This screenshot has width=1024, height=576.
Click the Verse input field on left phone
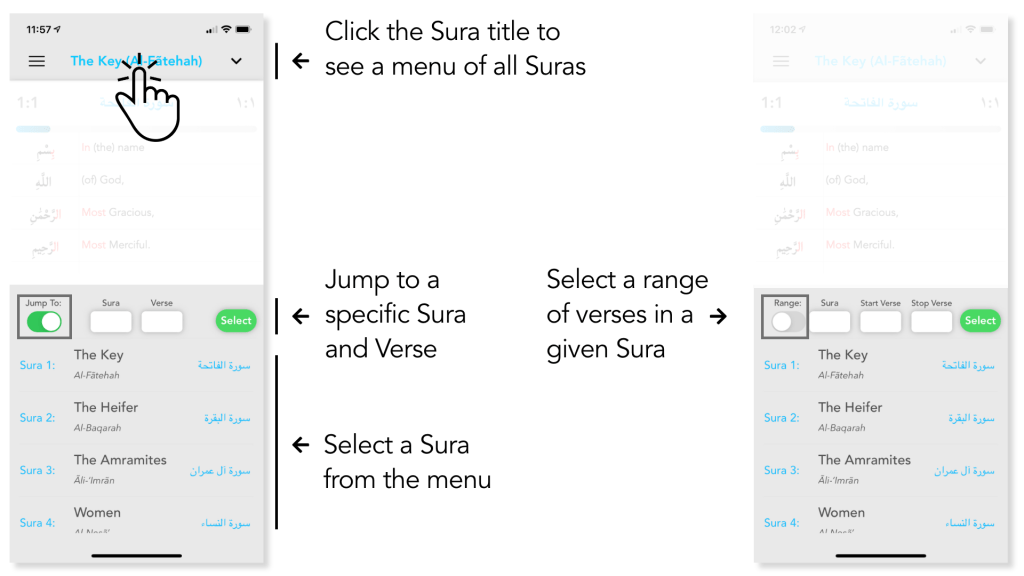pyautogui.click(x=161, y=321)
